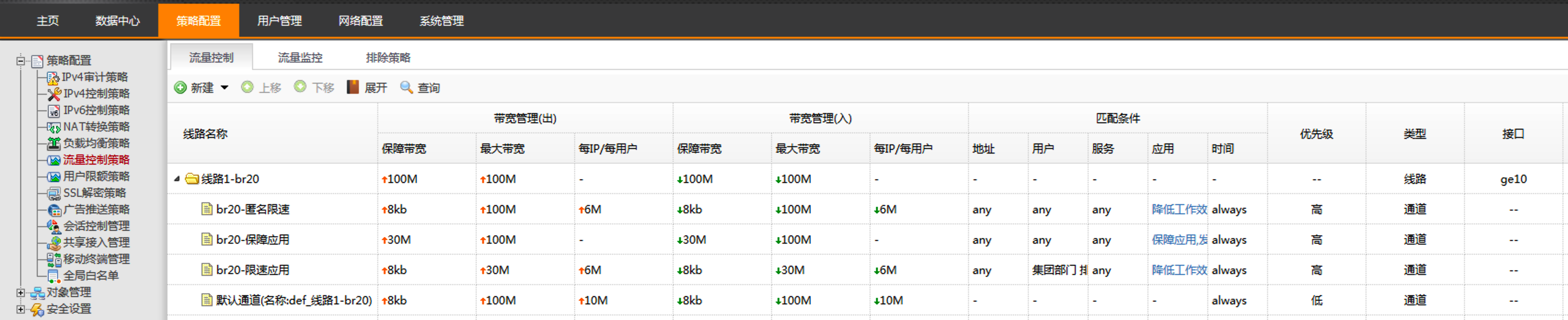Select 流量控制策略 in the tree

[96, 160]
